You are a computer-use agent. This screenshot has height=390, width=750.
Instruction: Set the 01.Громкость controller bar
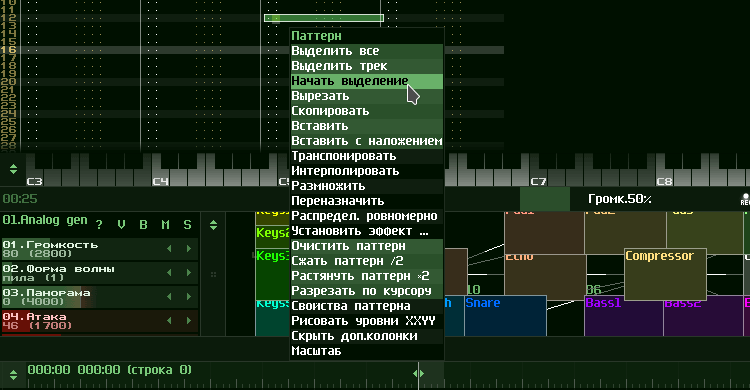click(99, 249)
